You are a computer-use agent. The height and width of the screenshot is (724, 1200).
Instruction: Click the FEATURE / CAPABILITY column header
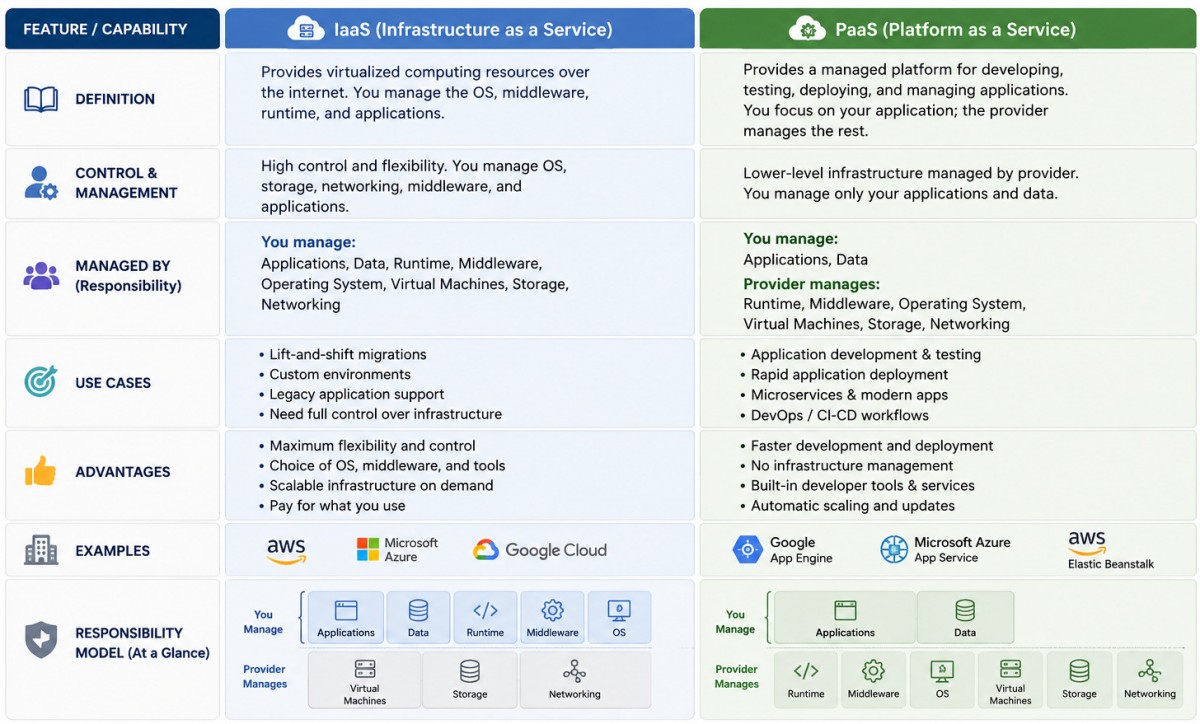click(x=112, y=29)
